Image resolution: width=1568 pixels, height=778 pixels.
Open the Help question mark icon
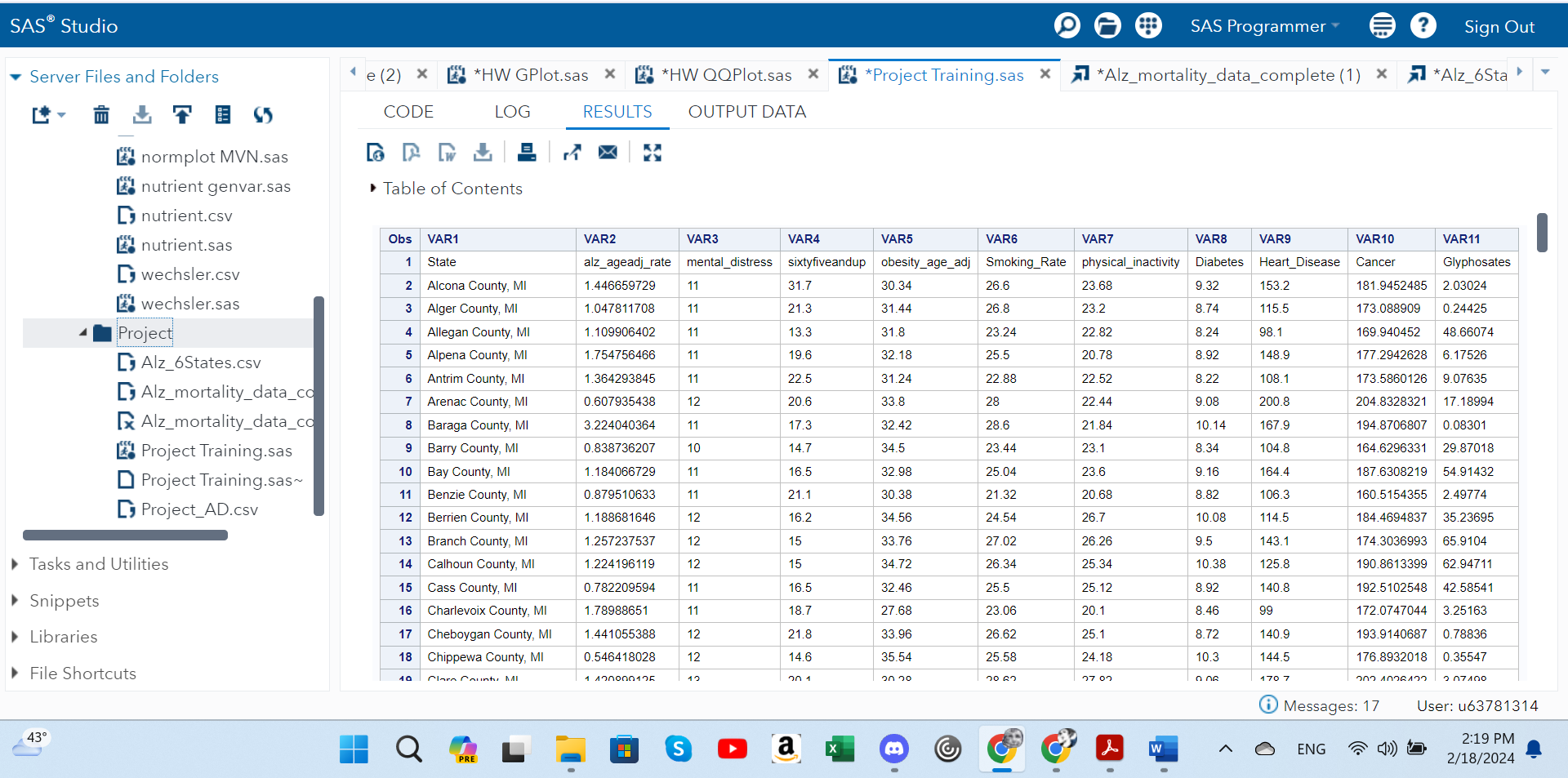click(x=1423, y=26)
